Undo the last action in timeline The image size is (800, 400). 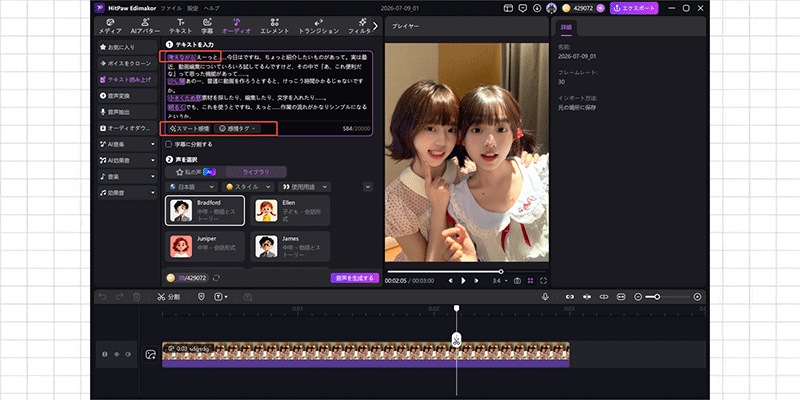pyautogui.click(x=103, y=296)
